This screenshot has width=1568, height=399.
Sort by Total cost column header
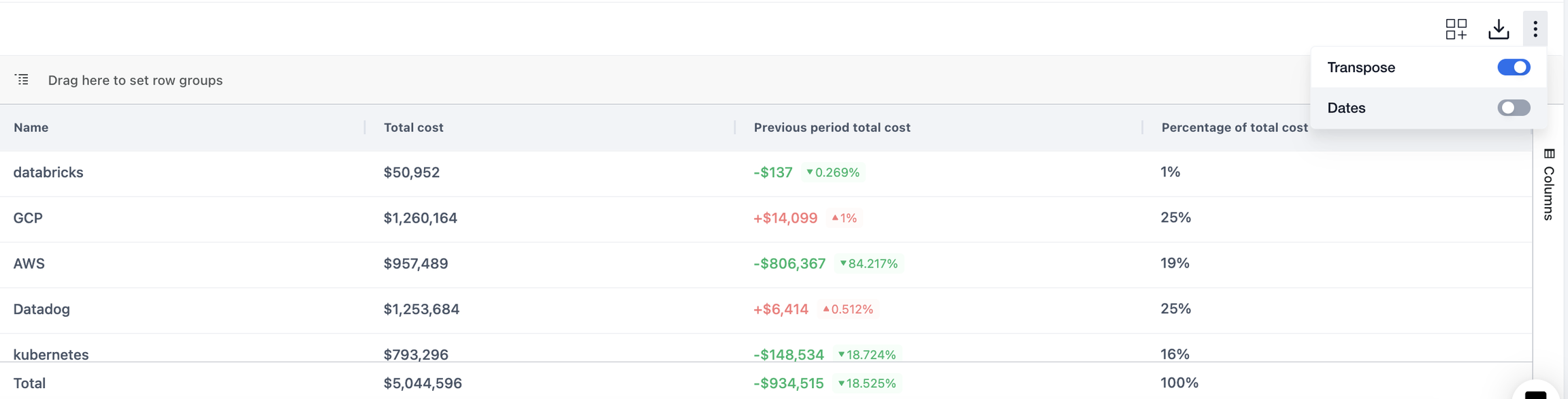(x=413, y=127)
